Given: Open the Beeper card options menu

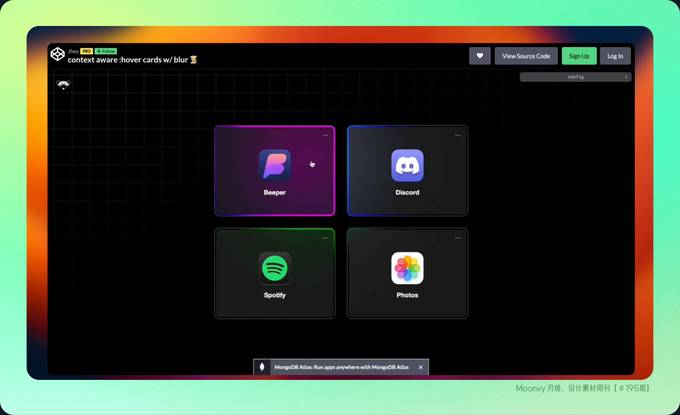Looking at the screenshot, I should [x=325, y=135].
